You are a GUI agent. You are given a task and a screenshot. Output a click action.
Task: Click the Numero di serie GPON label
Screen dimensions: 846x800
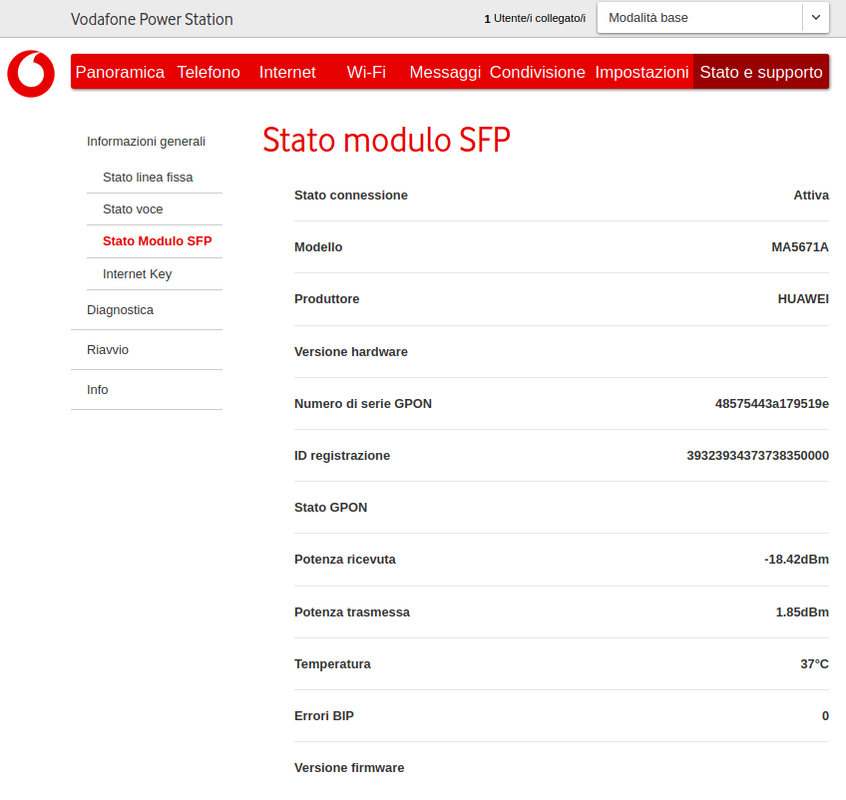click(x=363, y=404)
